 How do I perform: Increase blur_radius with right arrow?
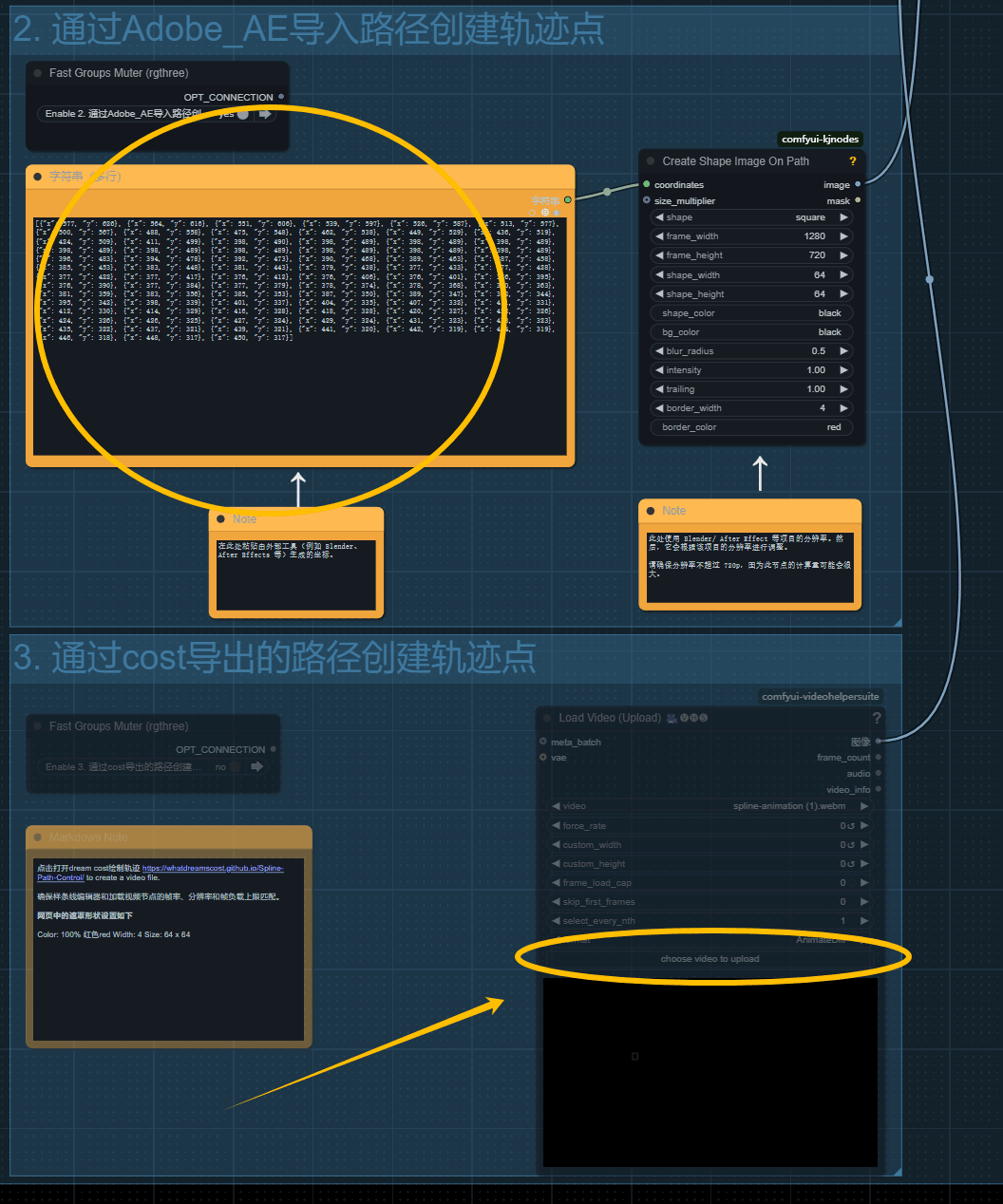click(x=842, y=351)
